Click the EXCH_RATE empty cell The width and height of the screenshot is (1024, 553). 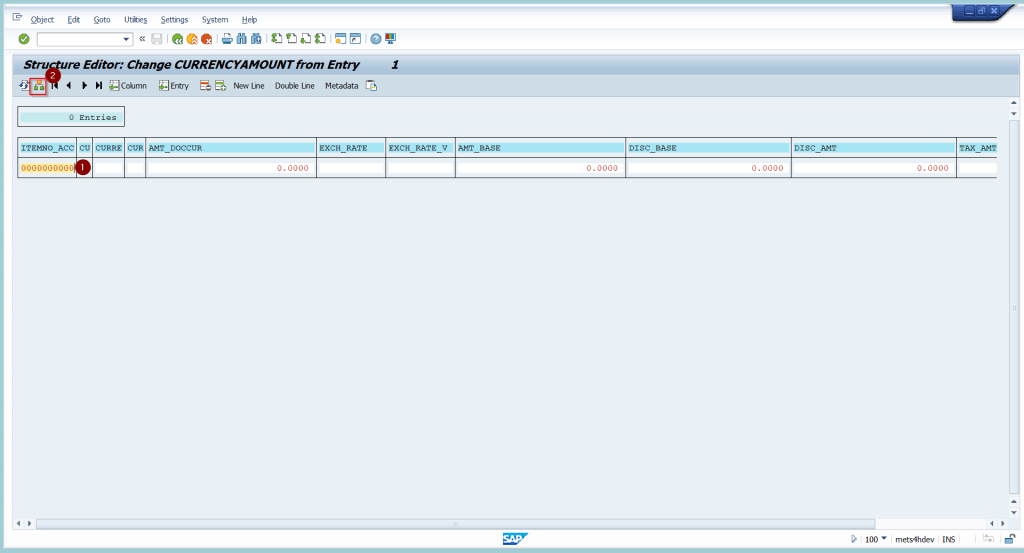[x=351, y=168]
